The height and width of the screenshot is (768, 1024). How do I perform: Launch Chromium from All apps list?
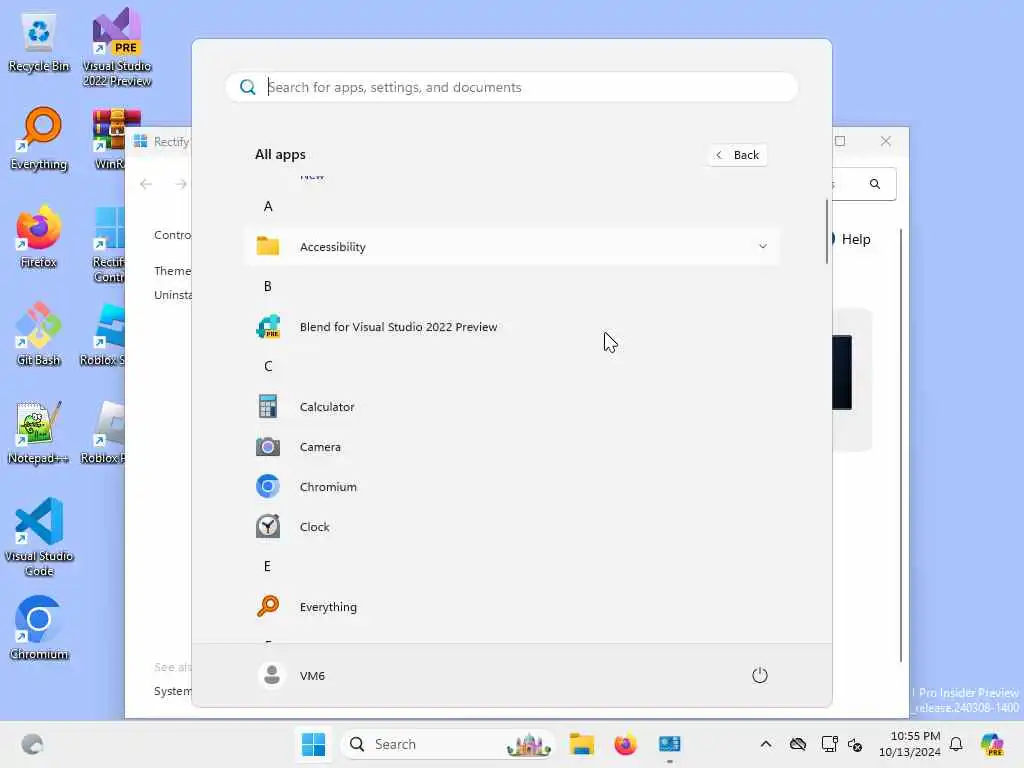pyautogui.click(x=511, y=487)
